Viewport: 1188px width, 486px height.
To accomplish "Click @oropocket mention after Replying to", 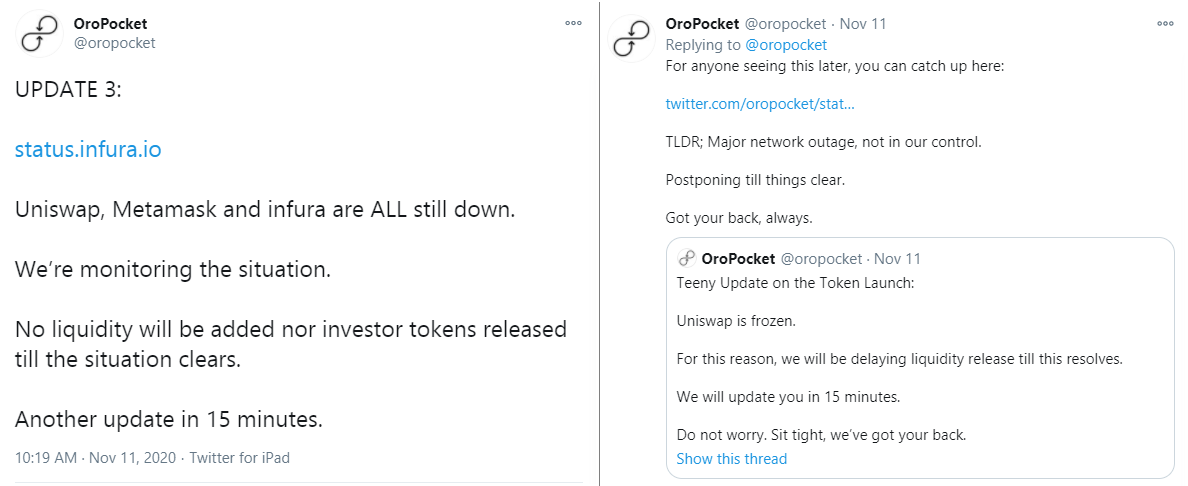I will [786, 45].
